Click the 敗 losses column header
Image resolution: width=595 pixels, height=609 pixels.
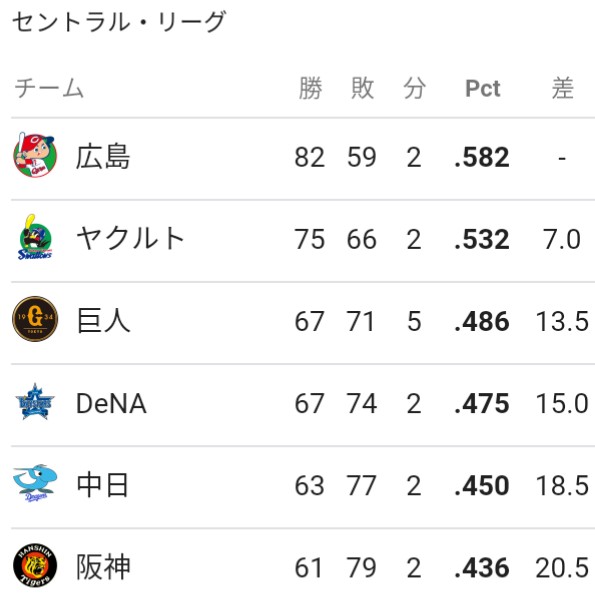click(x=362, y=88)
